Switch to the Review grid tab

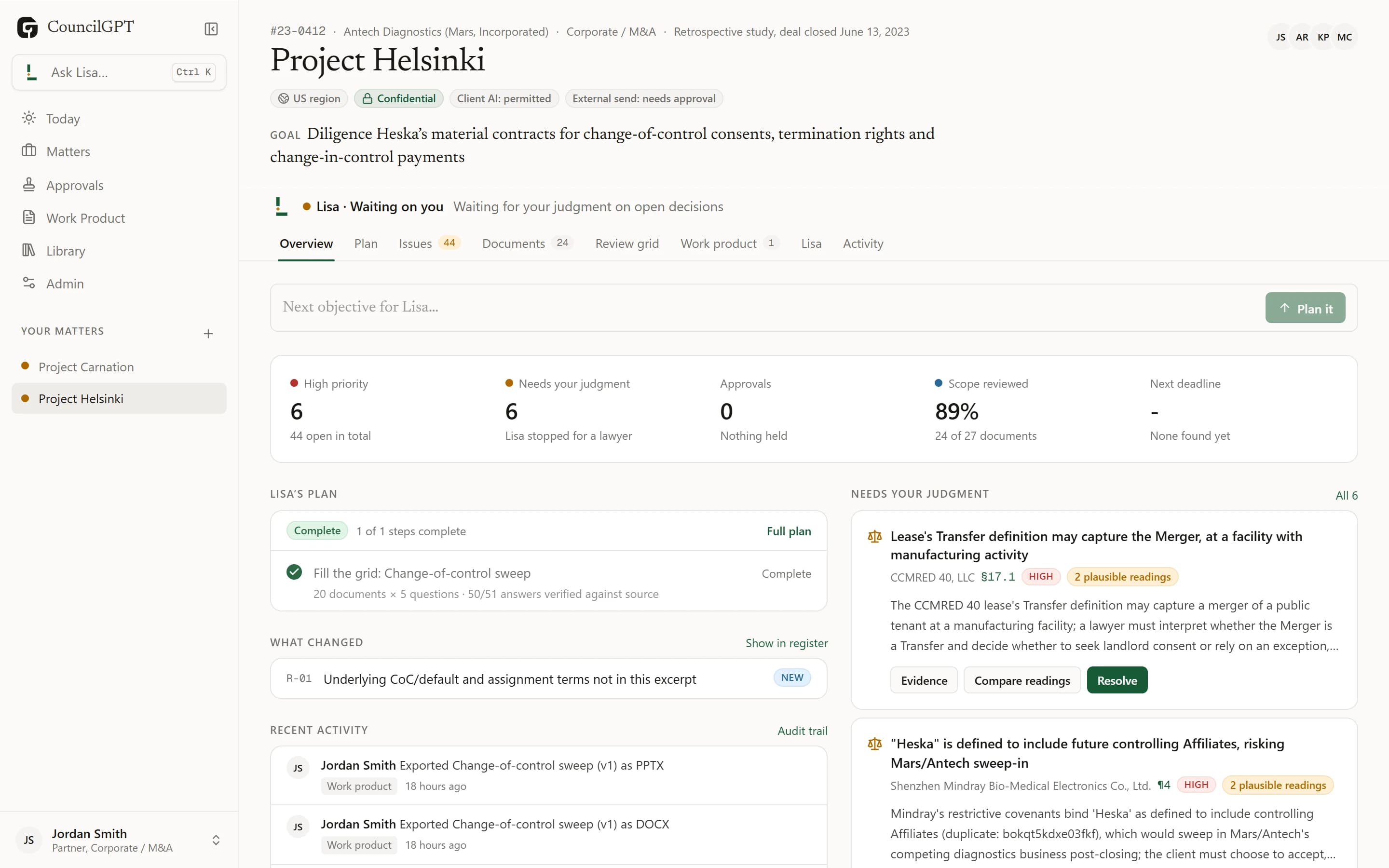click(627, 244)
